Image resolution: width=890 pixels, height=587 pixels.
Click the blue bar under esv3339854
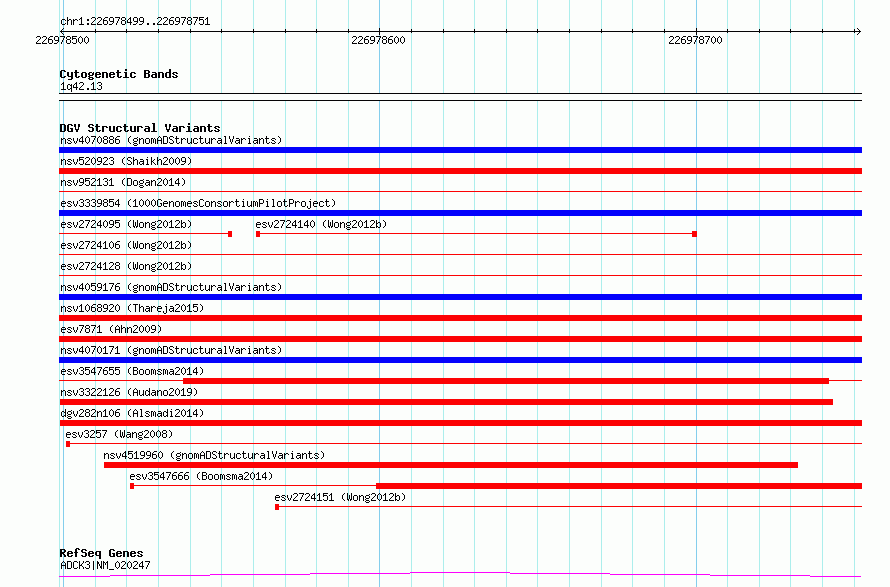pyautogui.click(x=460, y=213)
